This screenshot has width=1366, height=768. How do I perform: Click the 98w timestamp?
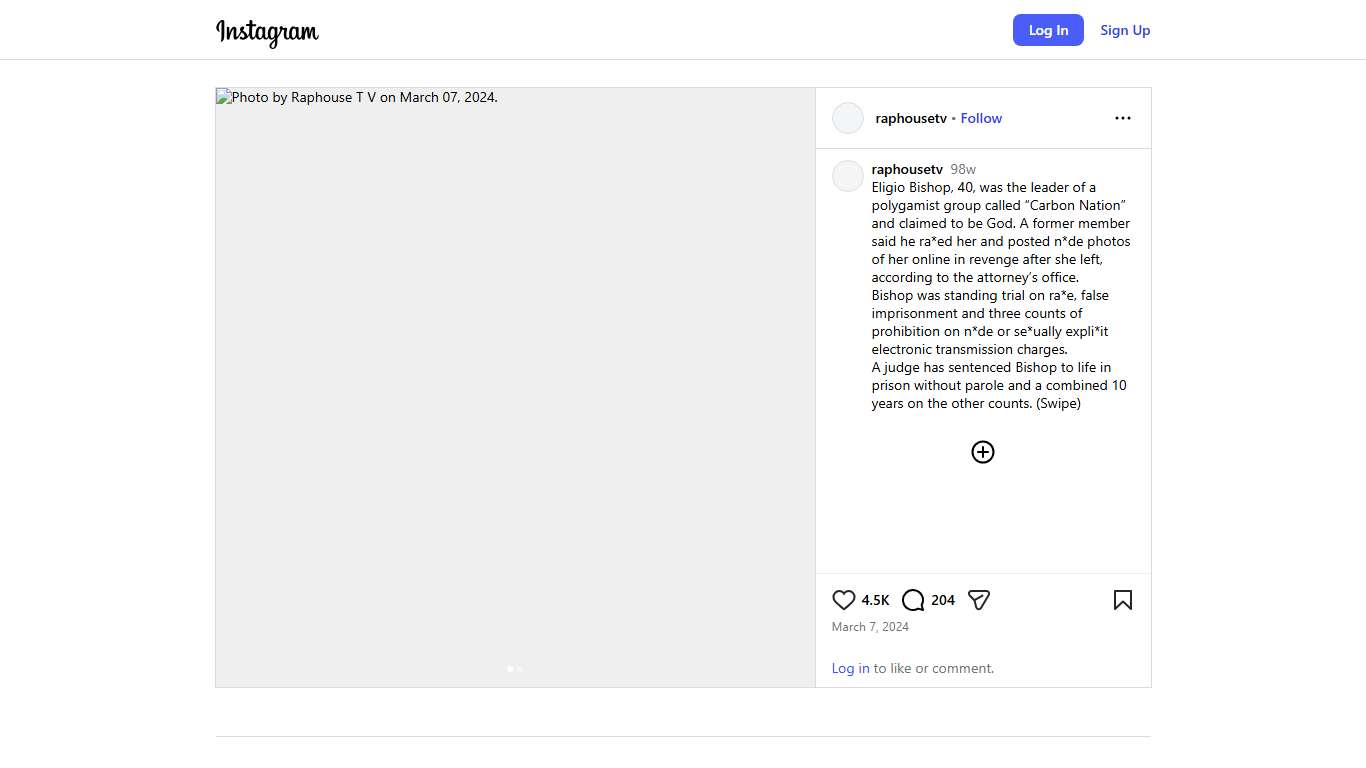coord(963,169)
